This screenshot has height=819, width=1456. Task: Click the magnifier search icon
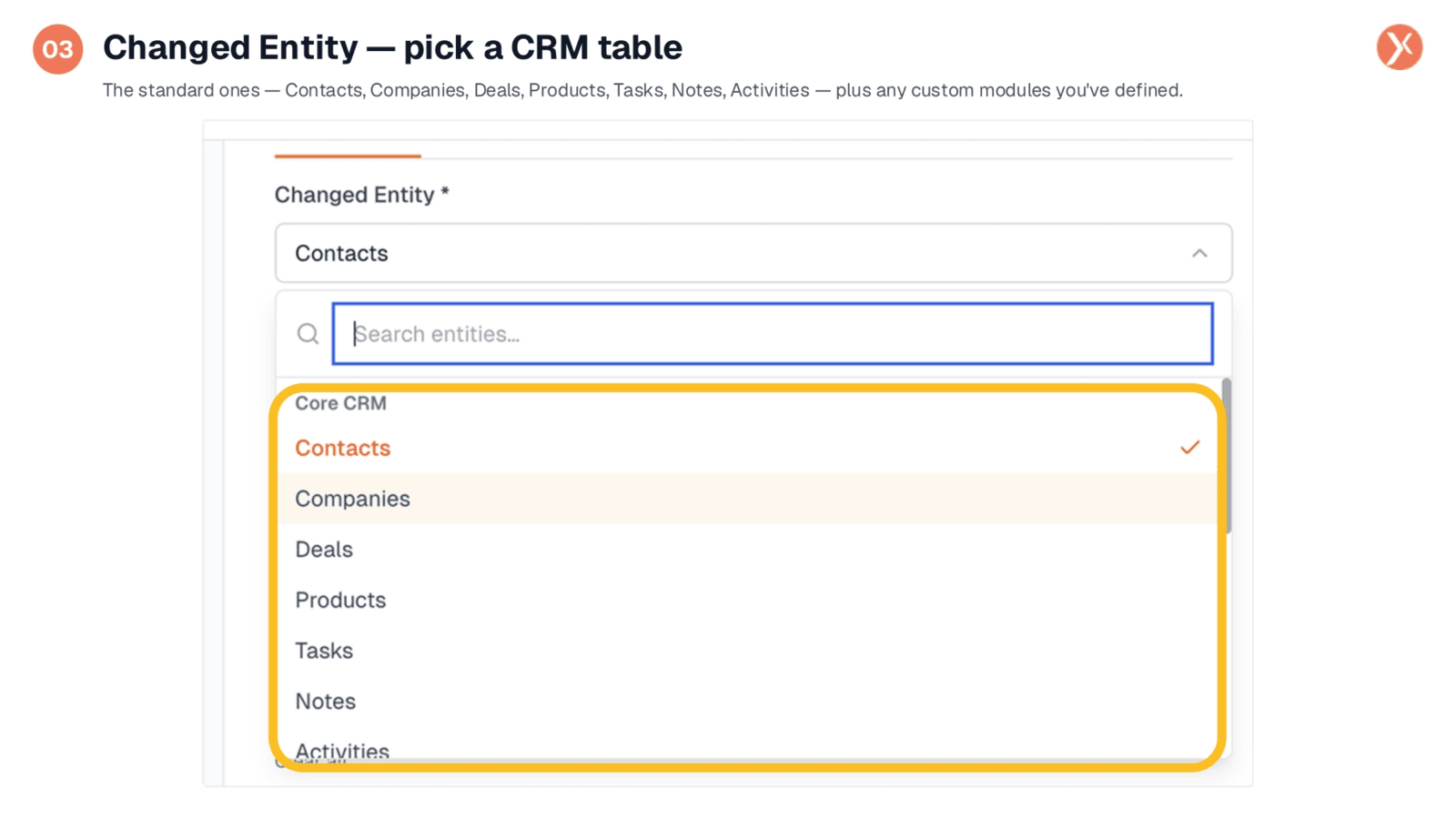[308, 334]
